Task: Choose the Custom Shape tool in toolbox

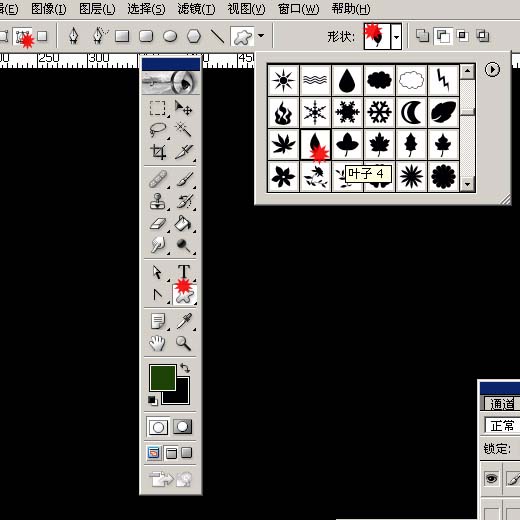Action: [184, 295]
